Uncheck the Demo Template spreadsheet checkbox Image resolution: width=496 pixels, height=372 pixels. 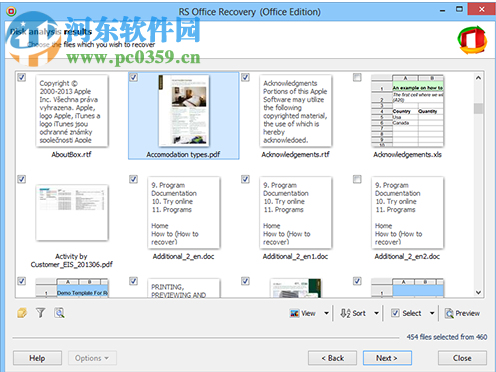(x=22, y=281)
